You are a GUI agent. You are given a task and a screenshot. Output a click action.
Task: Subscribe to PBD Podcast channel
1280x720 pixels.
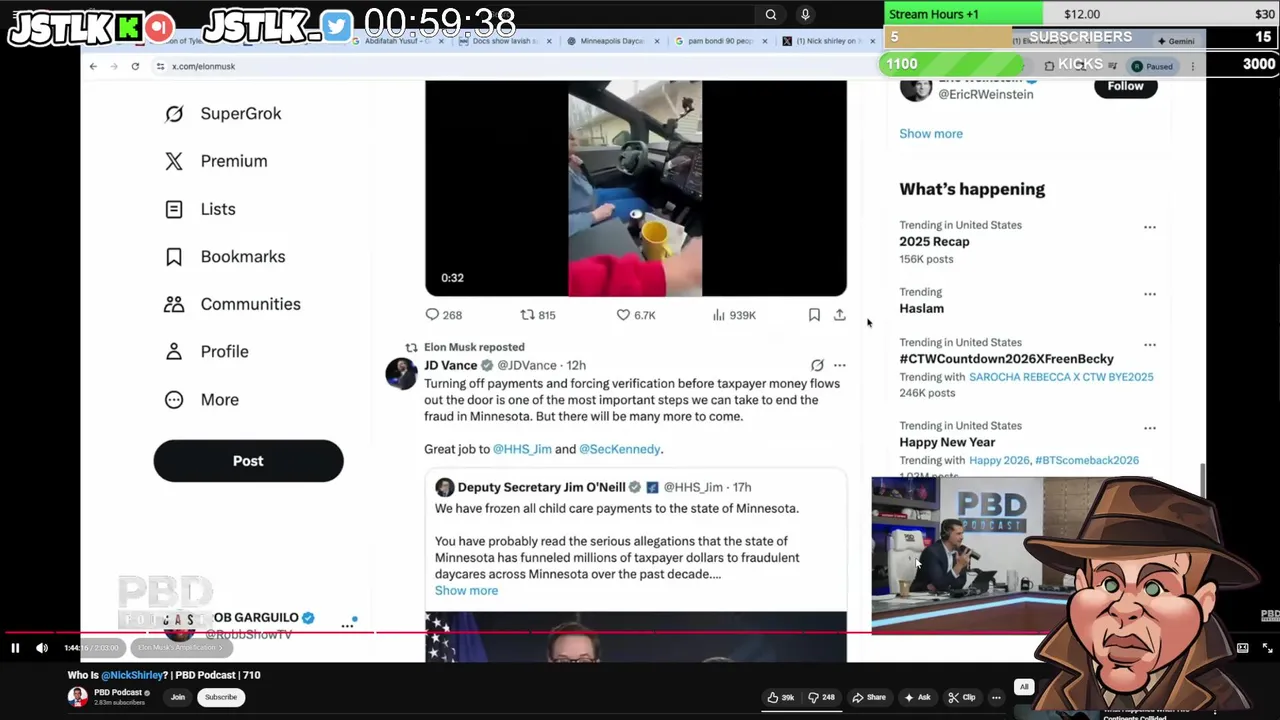(x=221, y=697)
